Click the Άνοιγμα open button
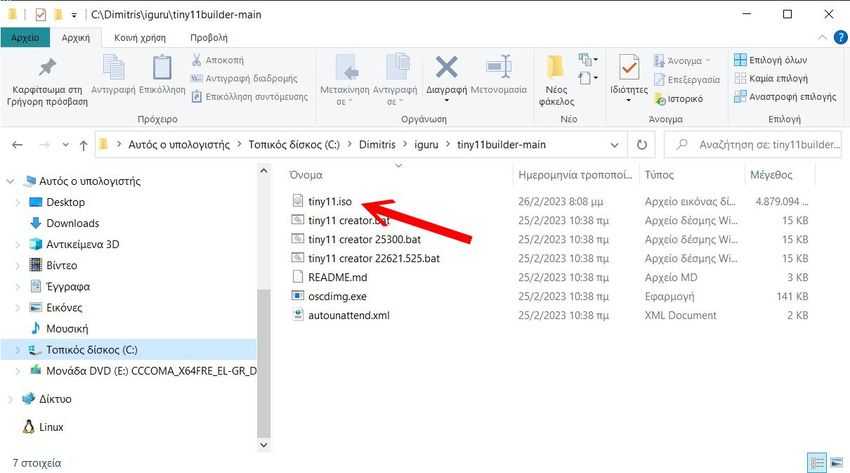 tap(682, 61)
